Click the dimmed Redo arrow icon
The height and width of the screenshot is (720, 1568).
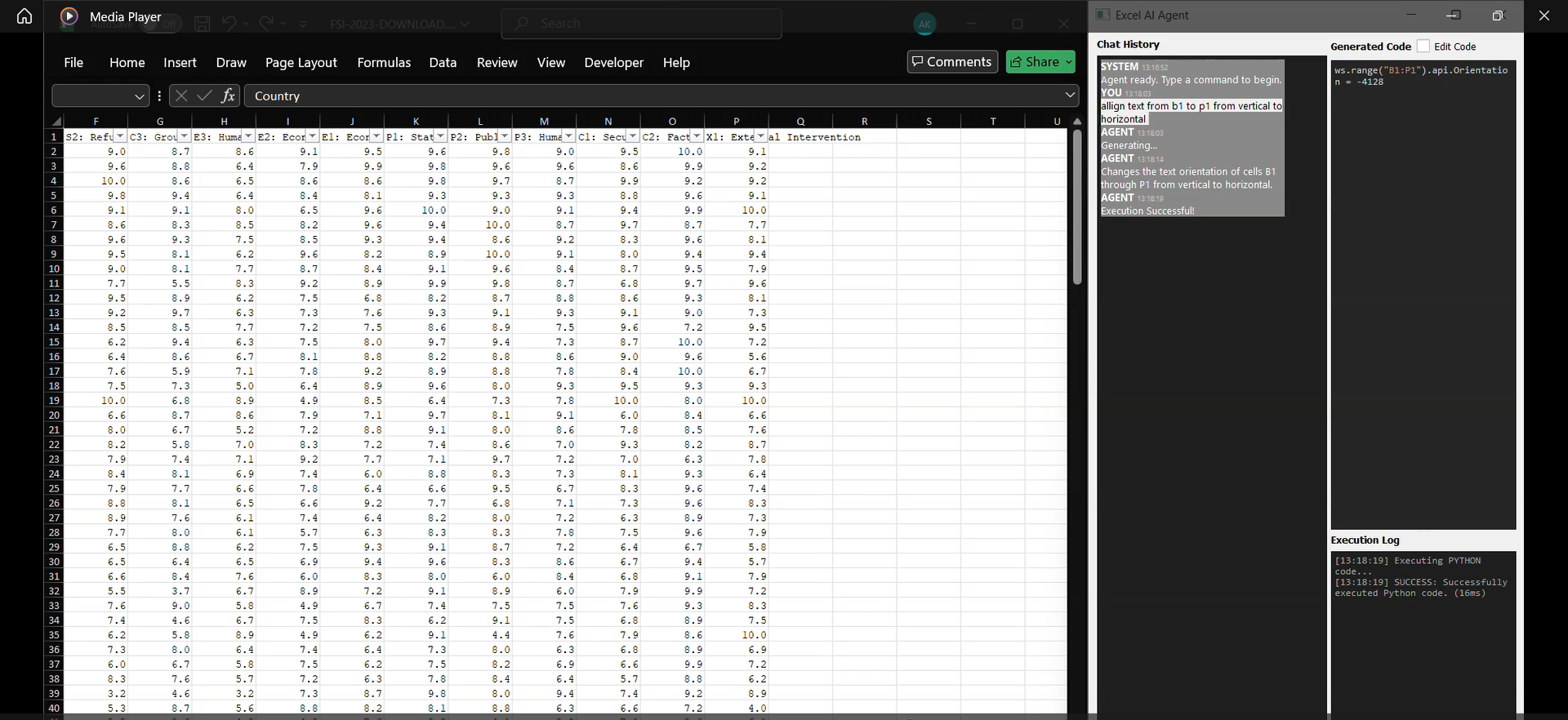(266, 24)
